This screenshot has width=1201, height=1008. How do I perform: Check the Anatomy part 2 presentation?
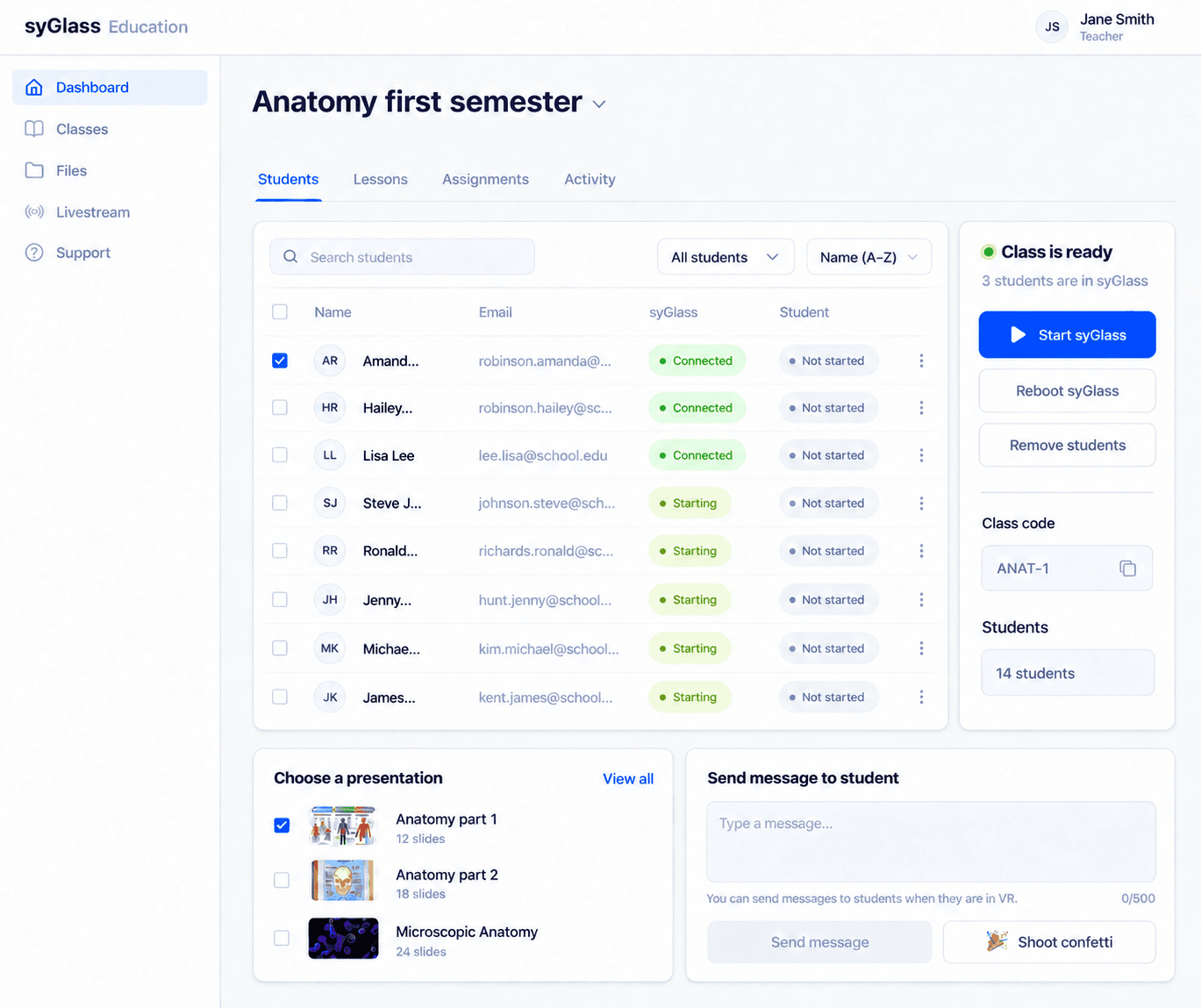click(282, 880)
